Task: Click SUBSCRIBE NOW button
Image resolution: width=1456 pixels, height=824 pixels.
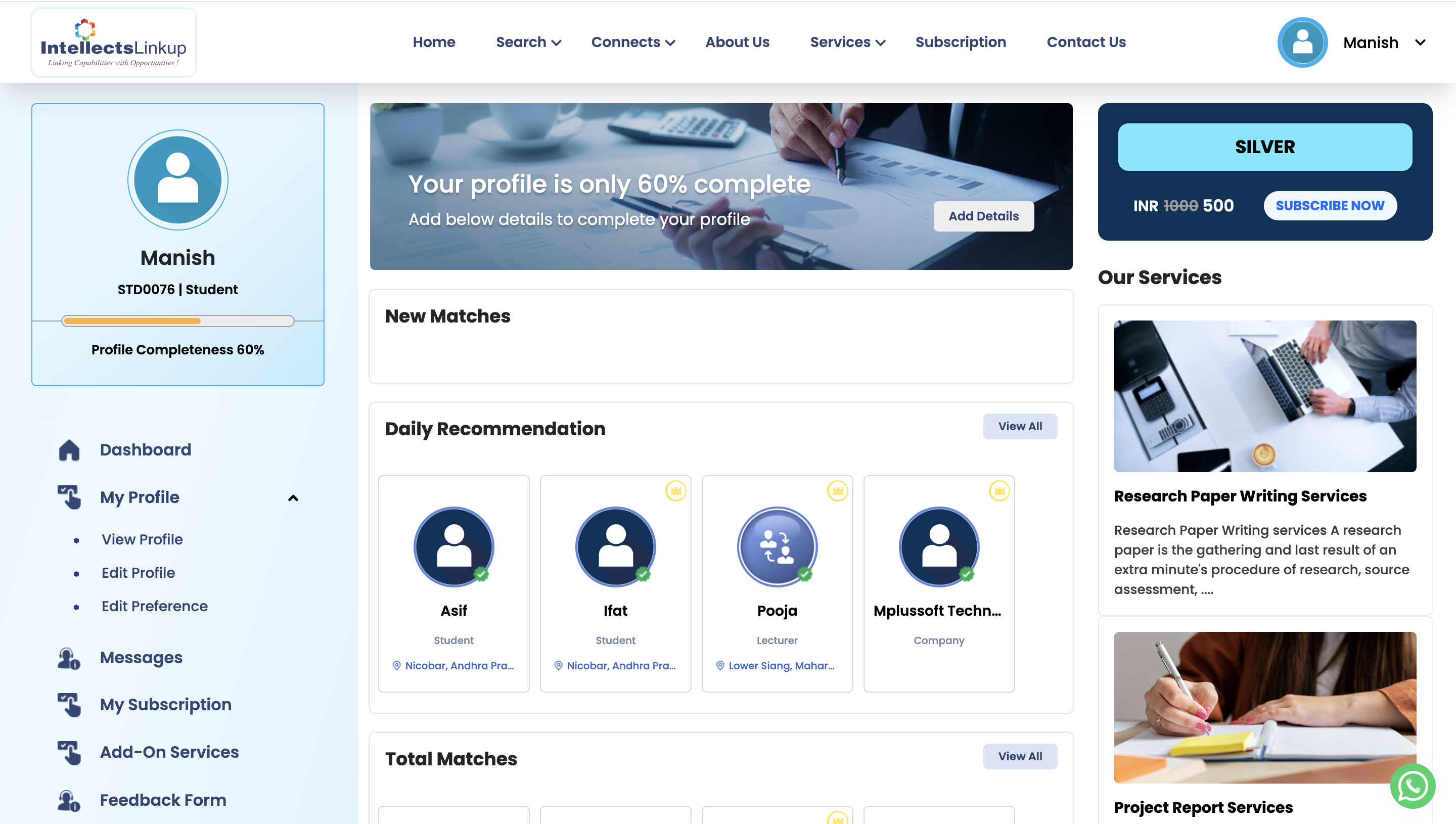Action: (1330, 205)
